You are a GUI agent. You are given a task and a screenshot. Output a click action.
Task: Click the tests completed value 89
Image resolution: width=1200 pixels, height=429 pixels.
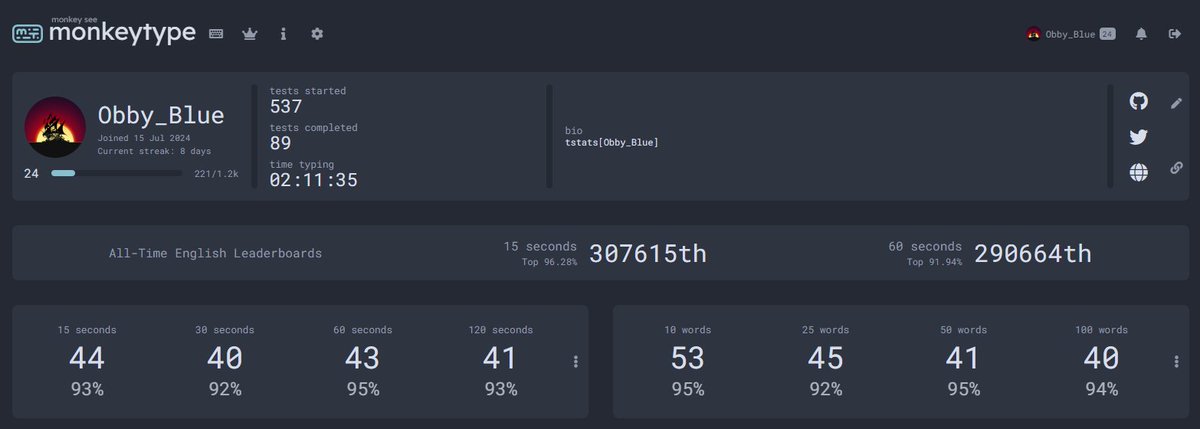(x=281, y=143)
